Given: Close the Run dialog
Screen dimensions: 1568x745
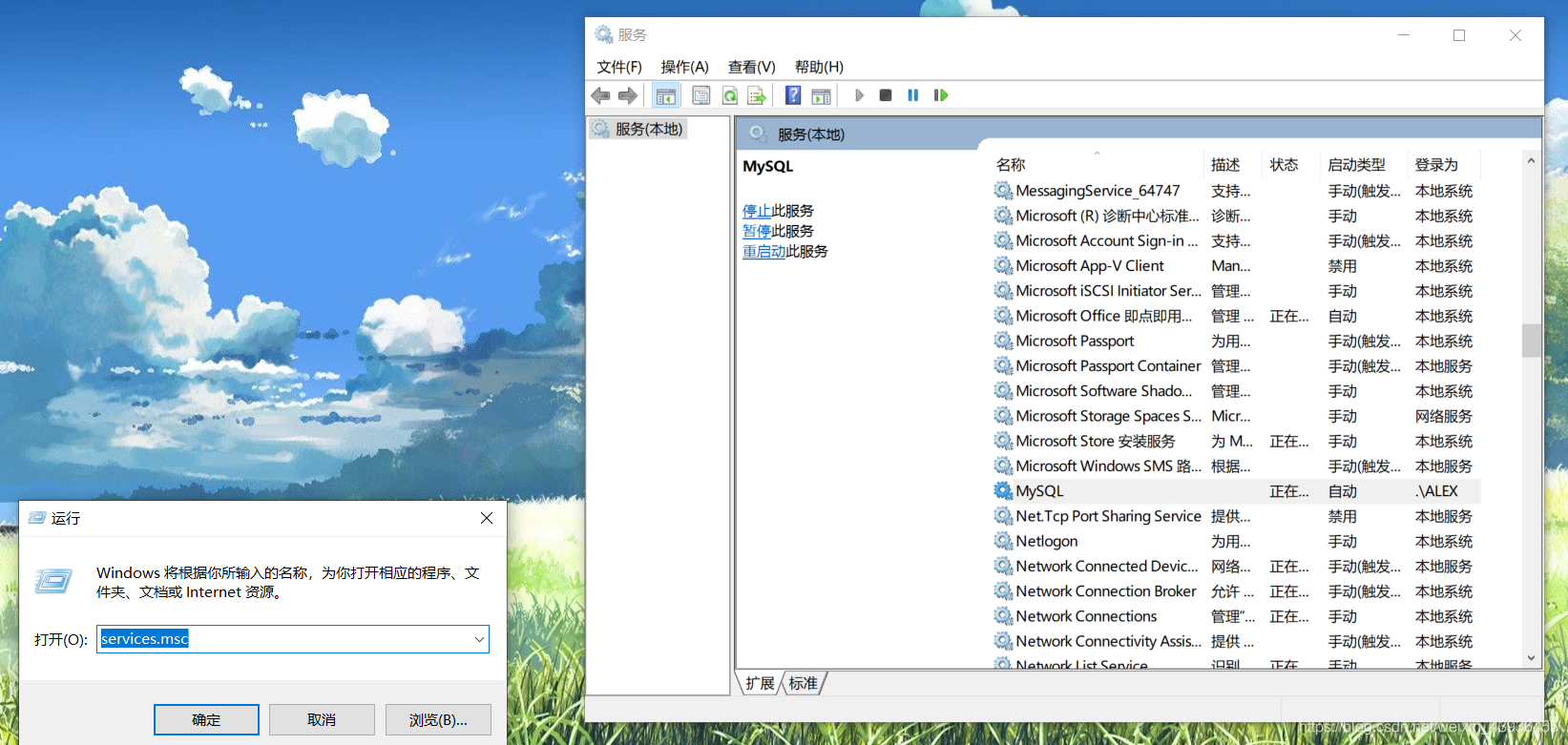Looking at the screenshot, I should click(487, 518).
